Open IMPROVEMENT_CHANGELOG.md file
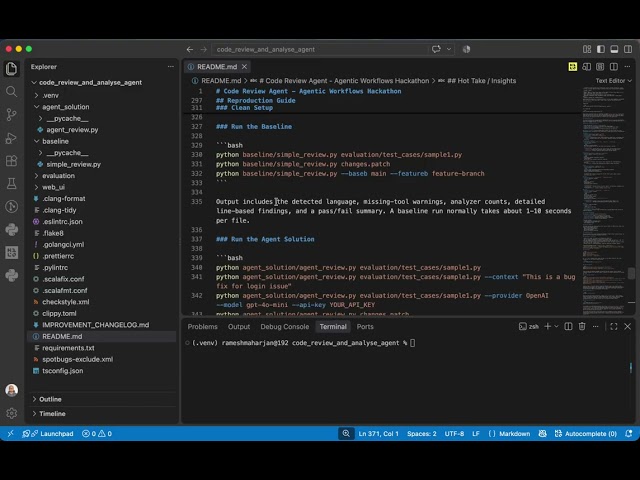The image size is (640, 480). coord(96,325)
